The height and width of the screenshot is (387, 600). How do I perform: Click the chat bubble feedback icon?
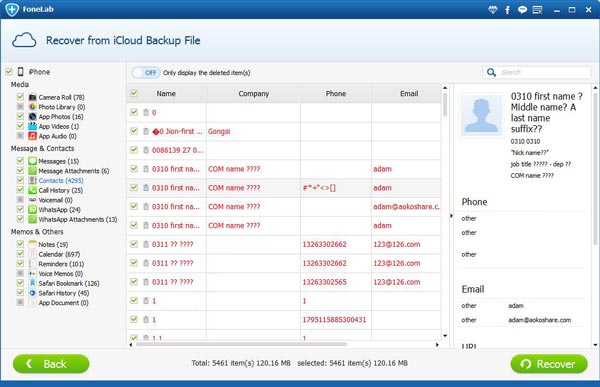click(522, 10)
